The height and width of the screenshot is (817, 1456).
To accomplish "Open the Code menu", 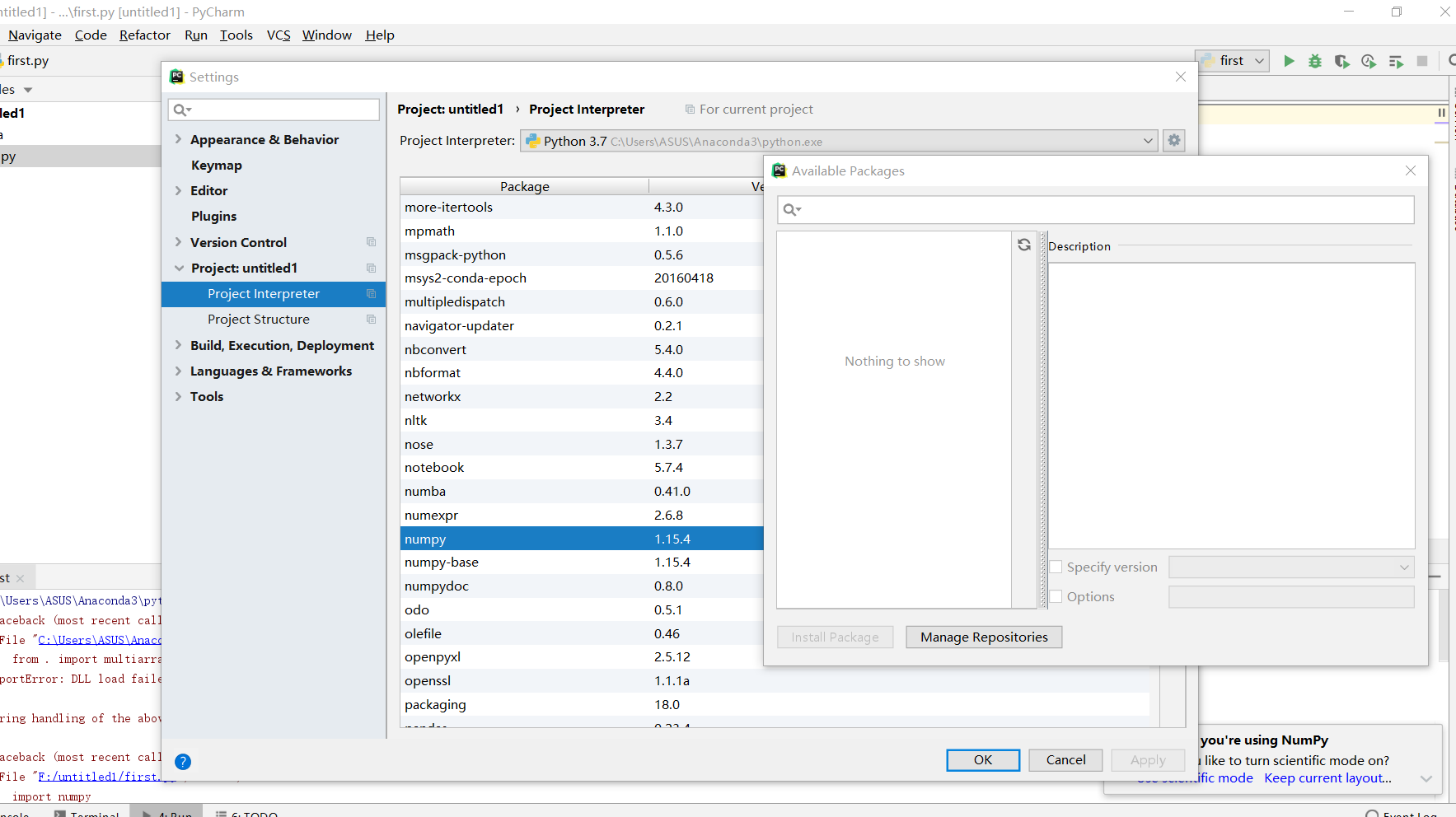I will point(91,35).
